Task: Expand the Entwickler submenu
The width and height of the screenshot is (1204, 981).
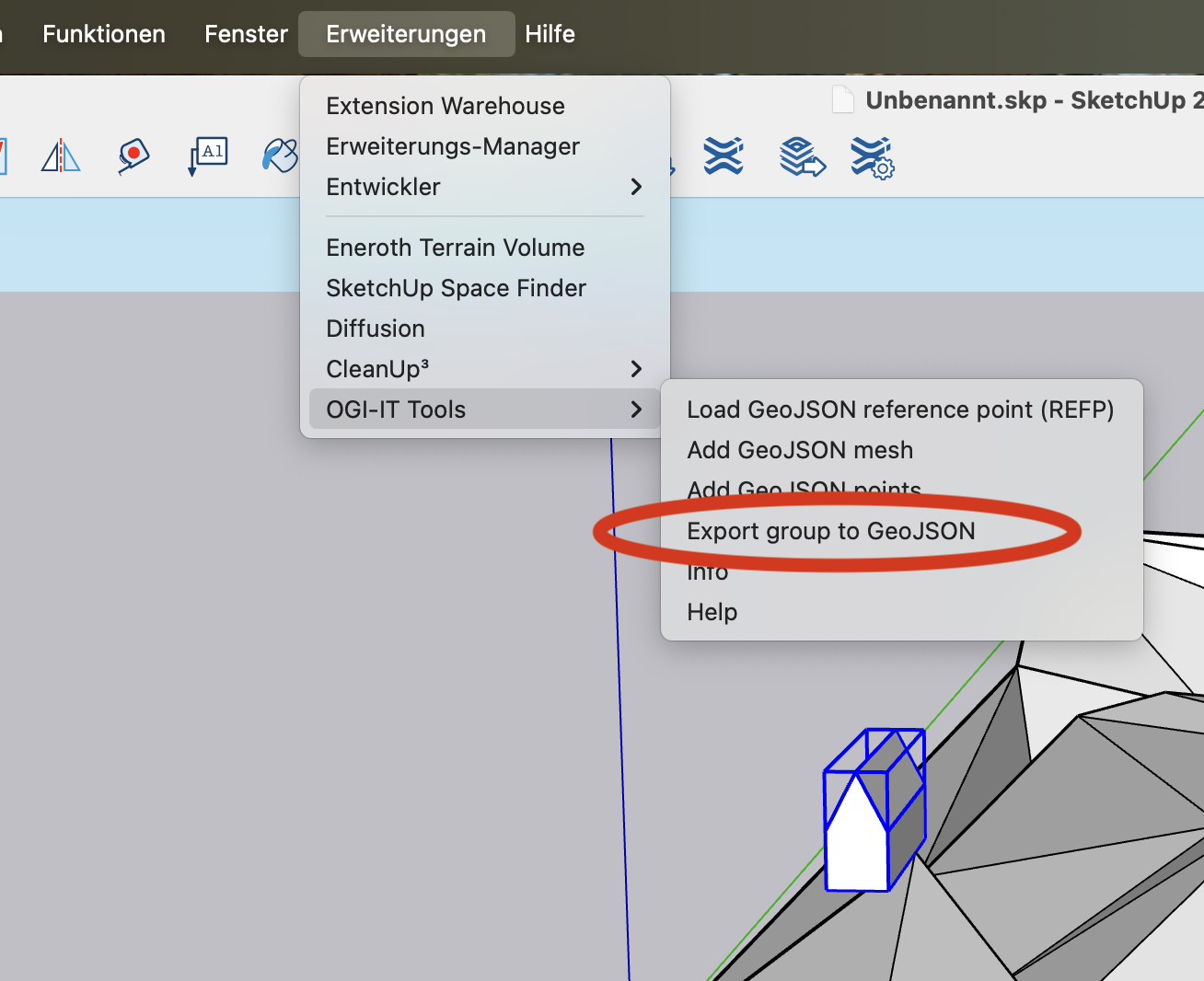Action: click(x=485, y=187)
